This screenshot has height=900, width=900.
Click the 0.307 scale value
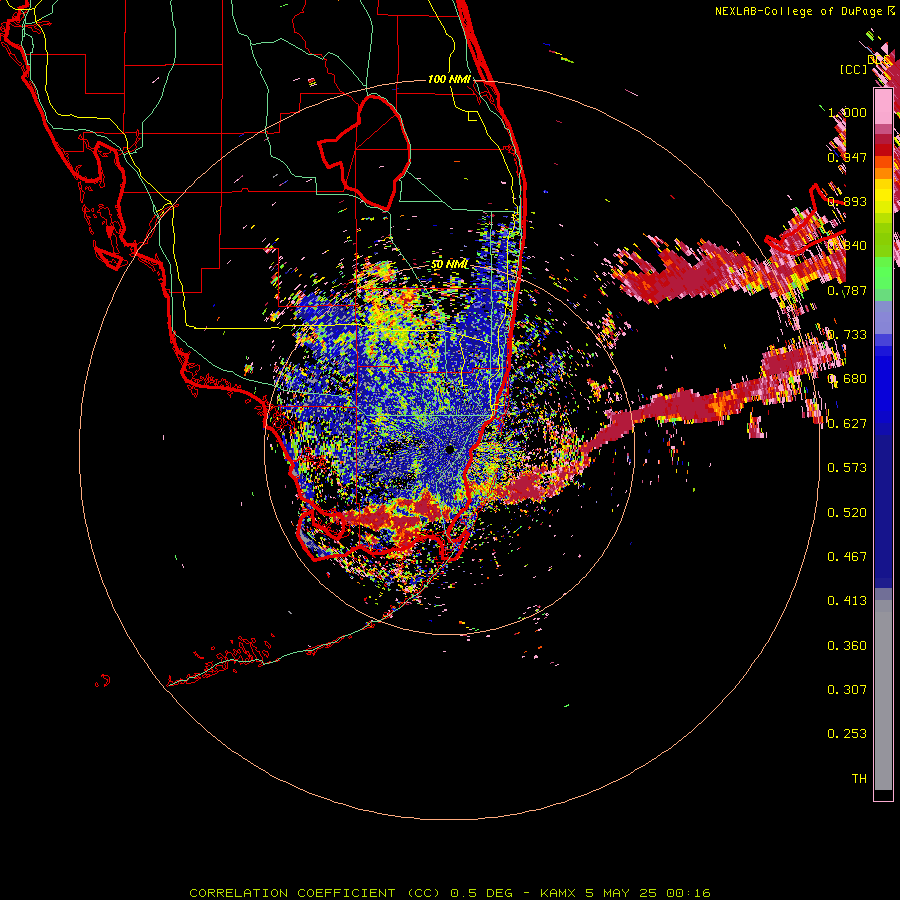847,690
